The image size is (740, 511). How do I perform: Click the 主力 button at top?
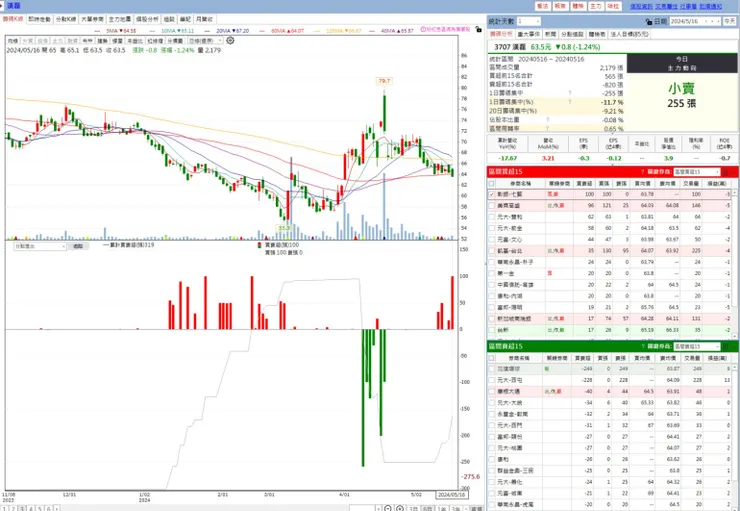596,6
